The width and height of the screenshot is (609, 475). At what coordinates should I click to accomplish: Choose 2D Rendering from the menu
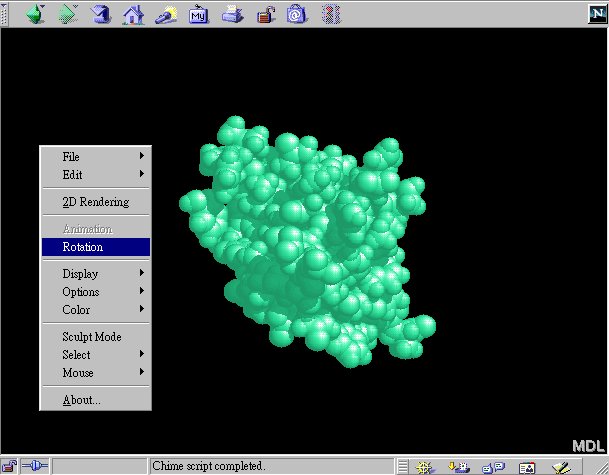coord(96,202)
